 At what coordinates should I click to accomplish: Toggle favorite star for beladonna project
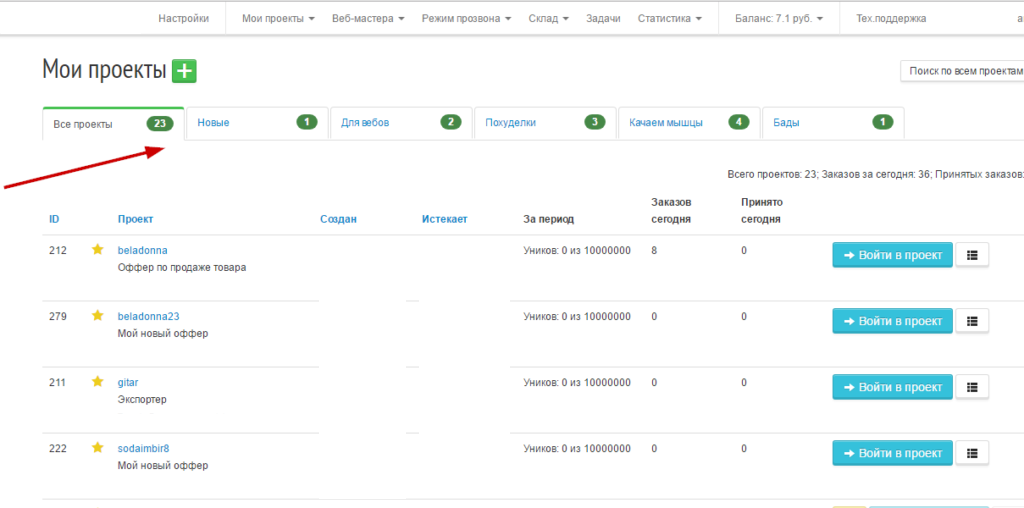click(98, 250)
